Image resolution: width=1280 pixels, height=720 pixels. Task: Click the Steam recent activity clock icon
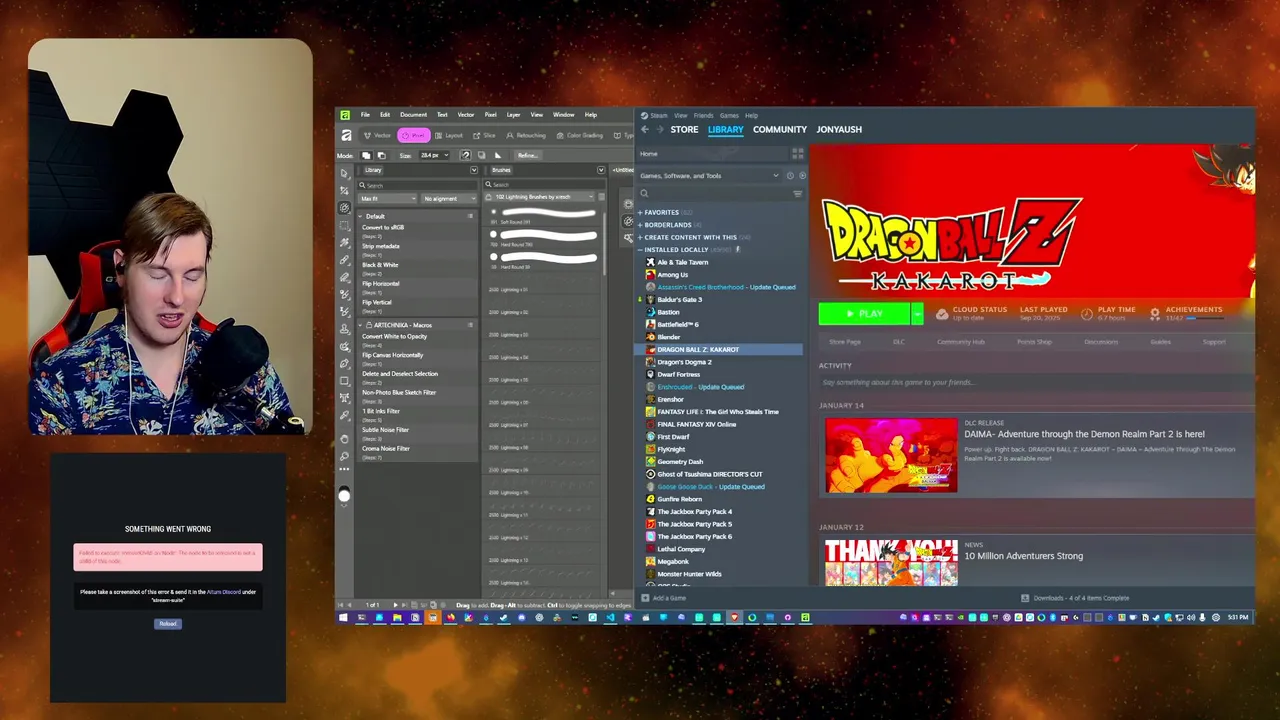click(790, 176)
